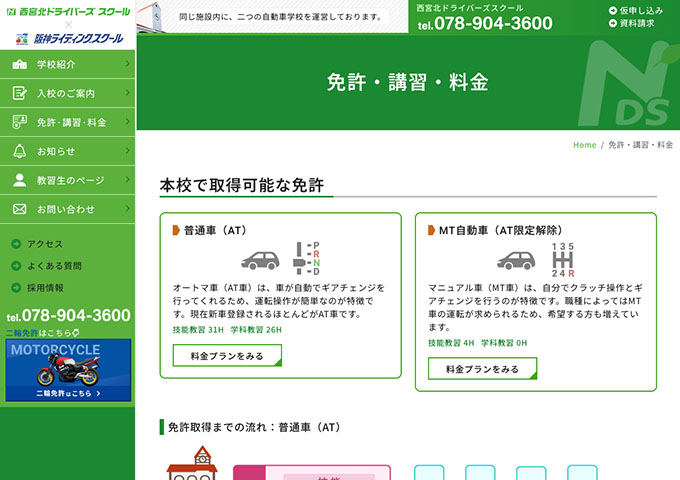Open the 学校紹介 menu item

[x=67, y=64]
